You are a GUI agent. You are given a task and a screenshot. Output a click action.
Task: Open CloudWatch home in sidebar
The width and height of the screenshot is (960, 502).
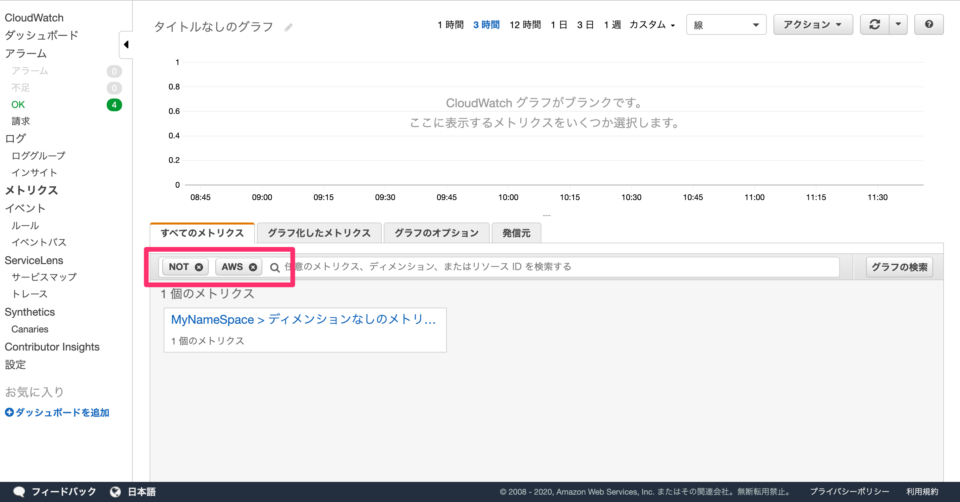pyautogui.click(x=34, y=18)
